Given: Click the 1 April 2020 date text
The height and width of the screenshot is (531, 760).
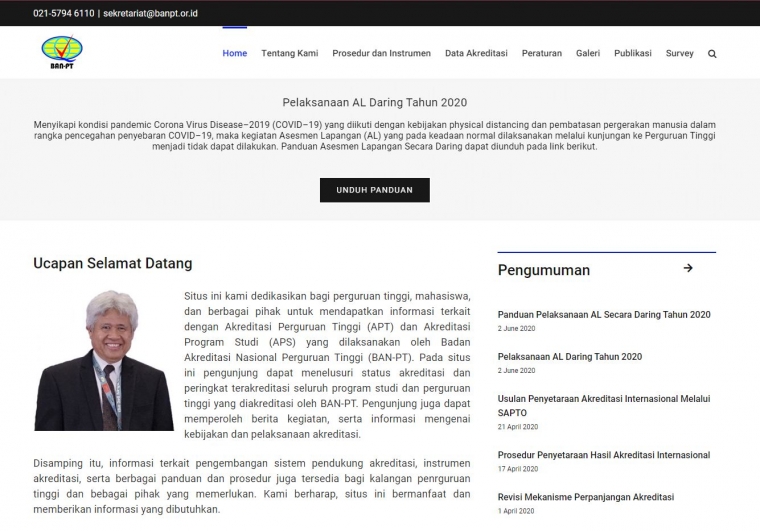Looking at the screenshot, I should click(x=516, y=511).
